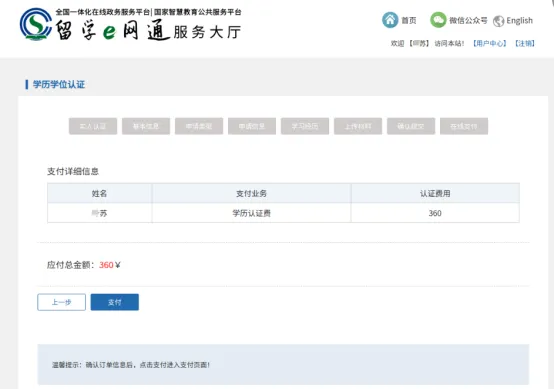Click the 上一步 previous step button
This screenshot has width=554, height=389.
click(61, 302)
